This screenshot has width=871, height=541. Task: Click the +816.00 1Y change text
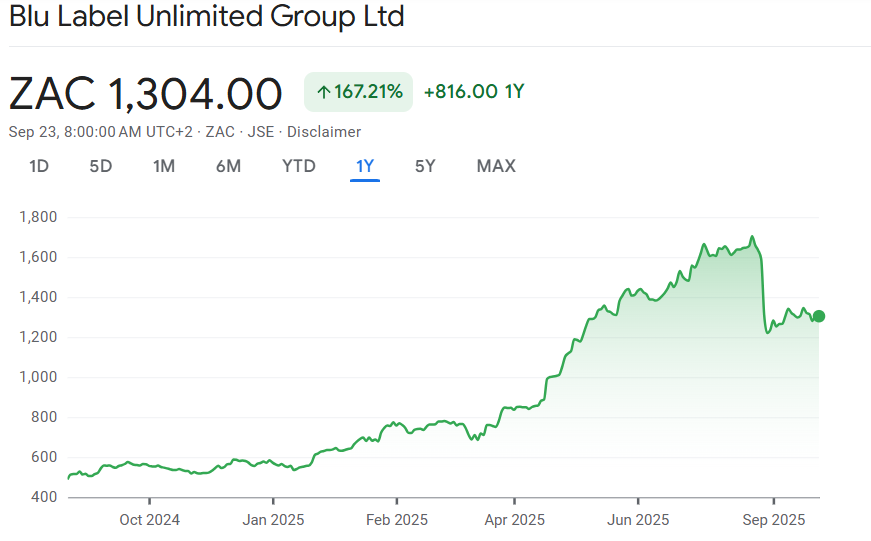coord(474,92)
